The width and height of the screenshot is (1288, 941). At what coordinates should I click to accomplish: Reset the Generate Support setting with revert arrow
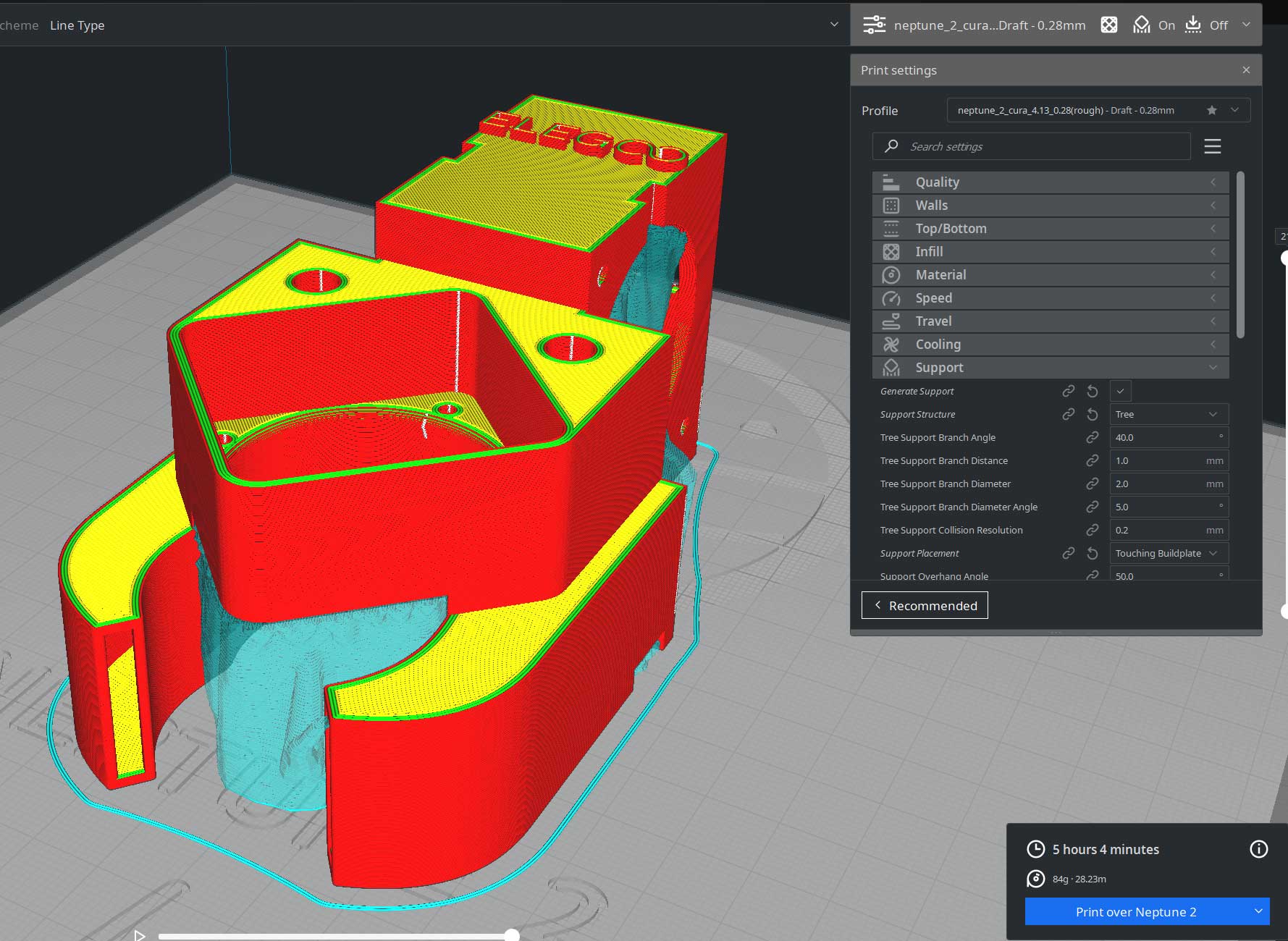point(1093,392)
